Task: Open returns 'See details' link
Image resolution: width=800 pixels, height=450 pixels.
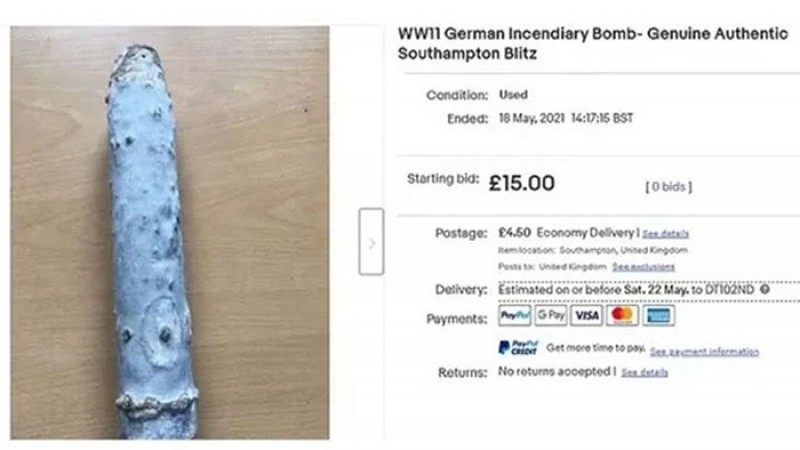Action: 644,373
